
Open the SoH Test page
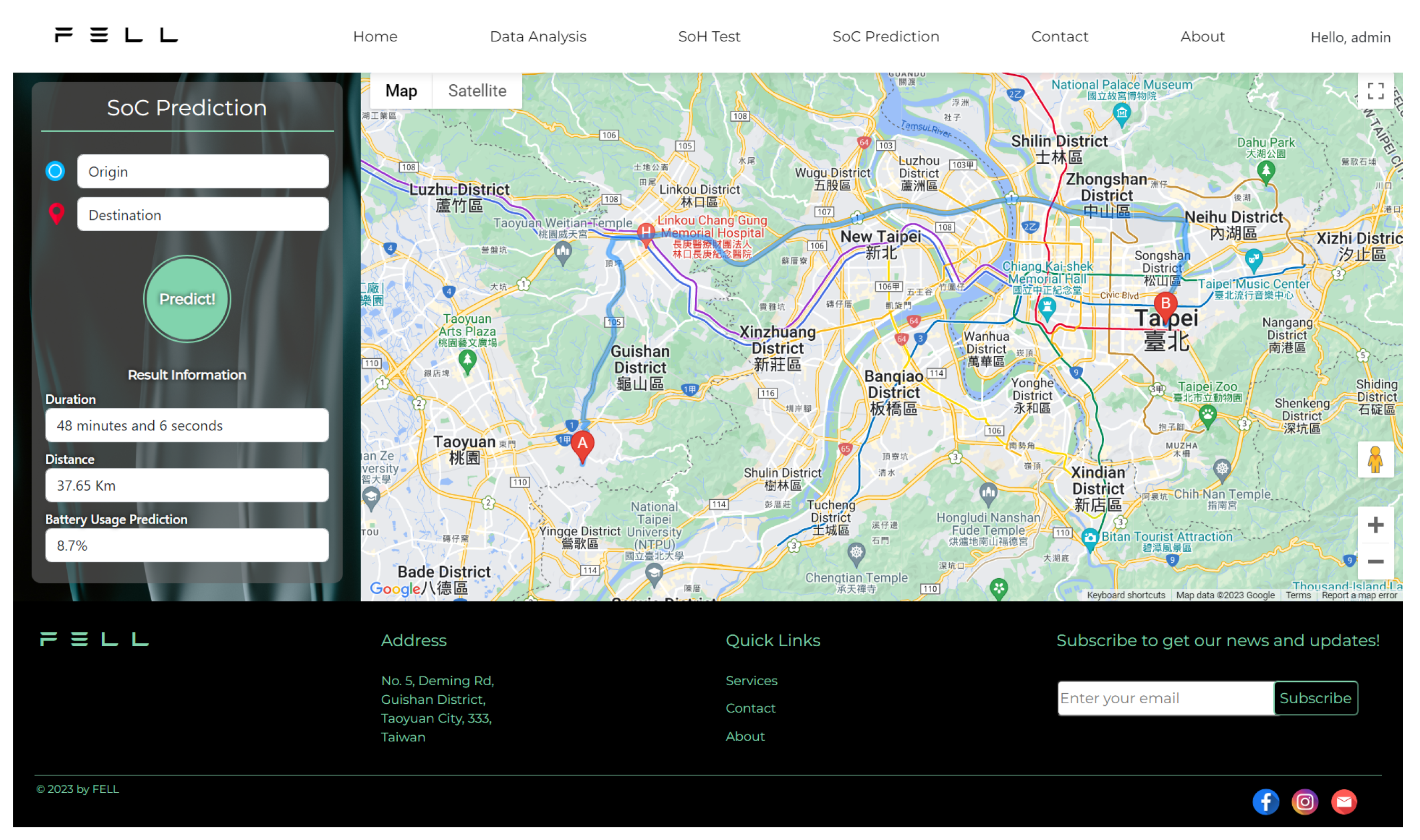pyautogui.click(x=709, y=37)
